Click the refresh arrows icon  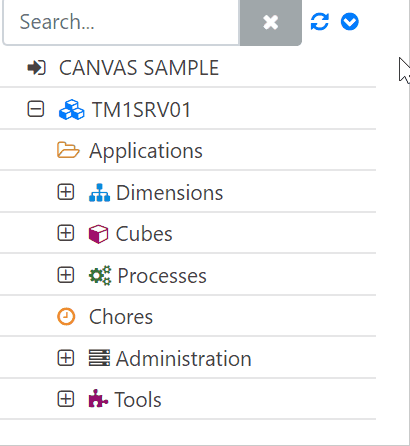(320, 22)
